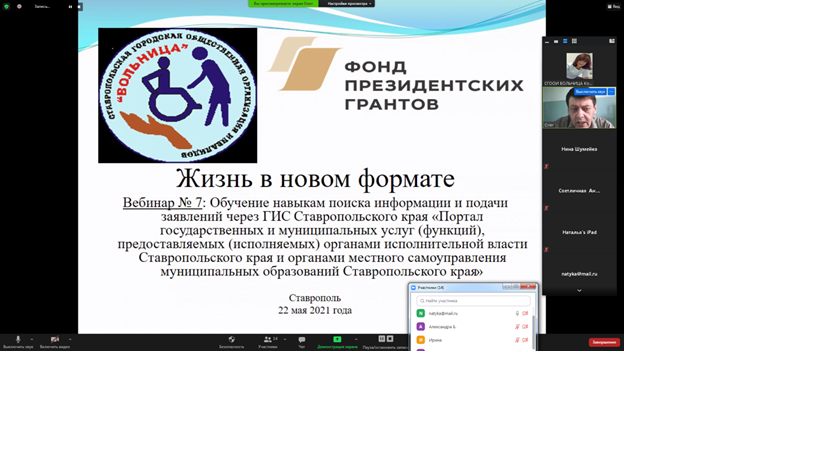Viewport: 819px width, 460px height.
Task: Toggle video icon for Ирина in participants list
Action: point(525,340)
